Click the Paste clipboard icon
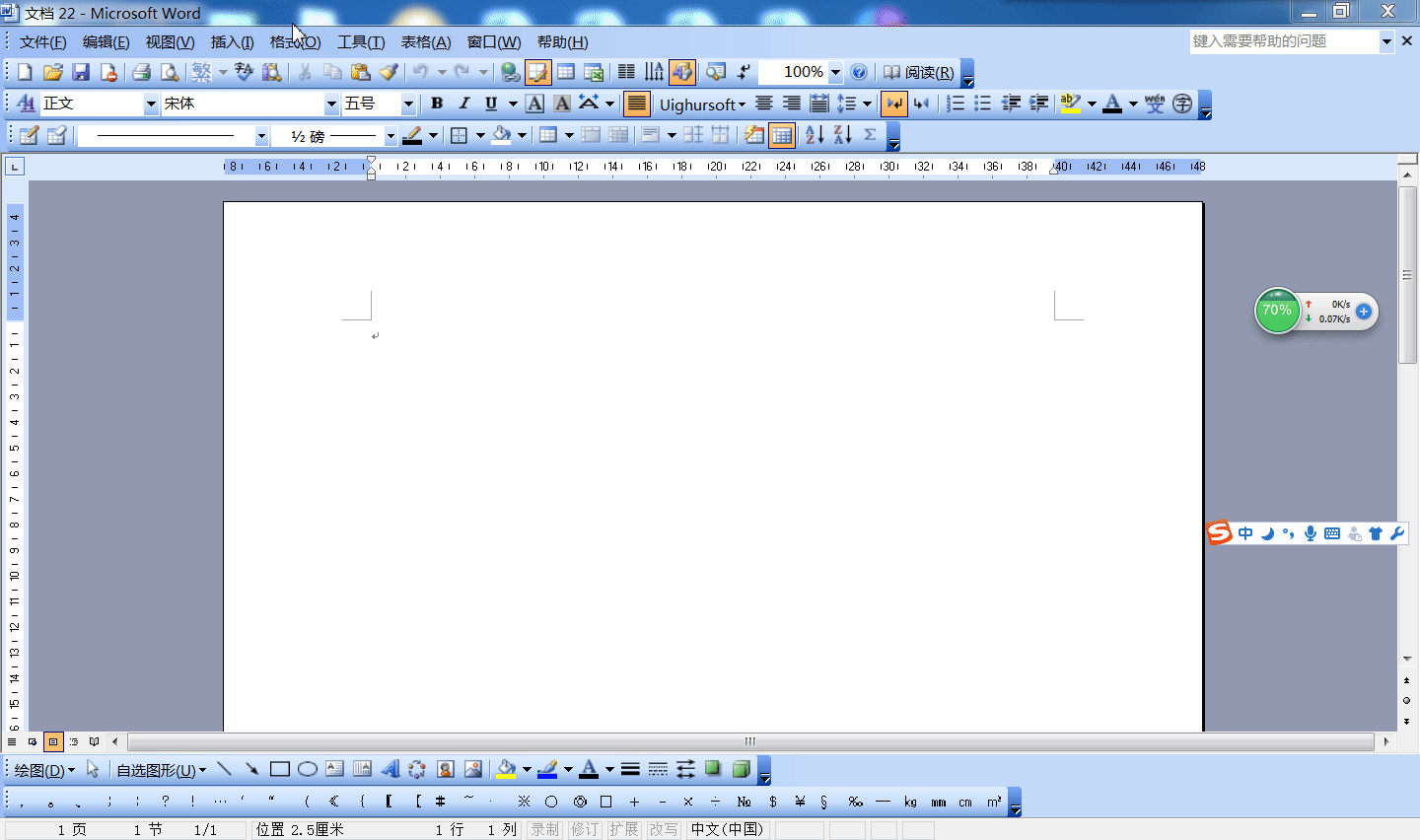This screenshot has width=1420, height=840. [x=361, y=72]
